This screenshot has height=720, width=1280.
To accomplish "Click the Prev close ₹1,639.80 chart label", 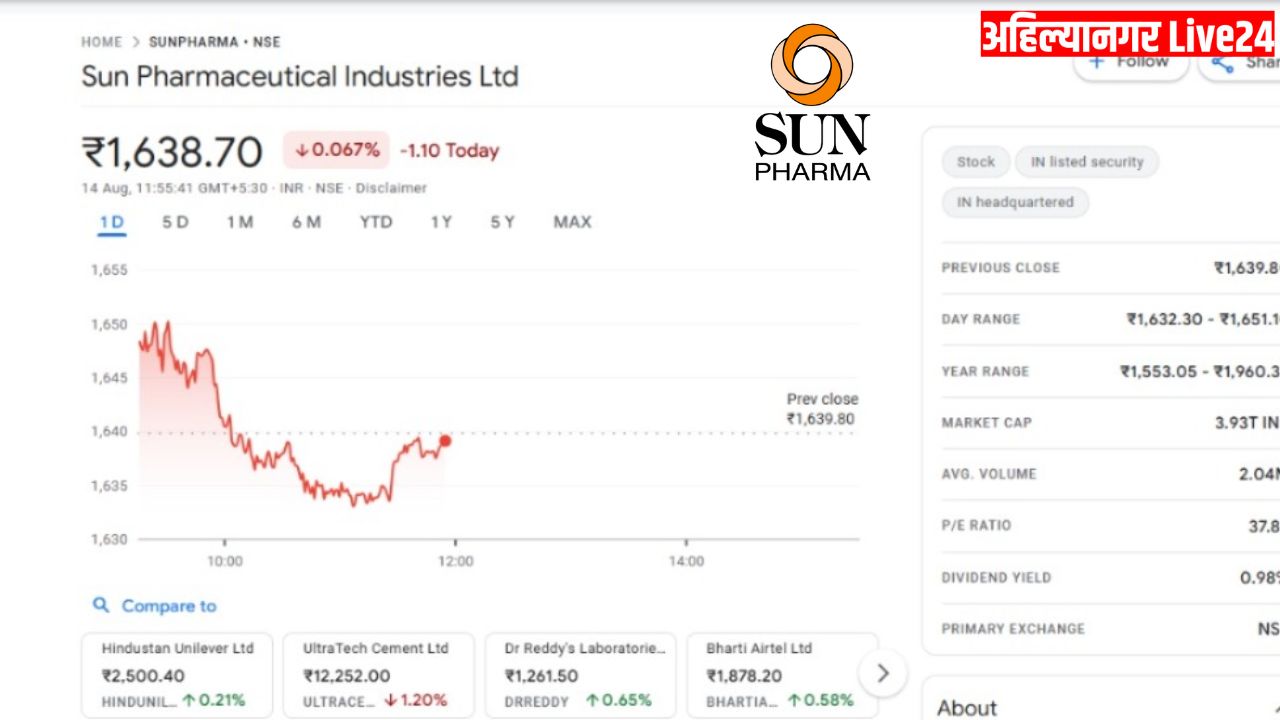I will click(x=822, y=409).
